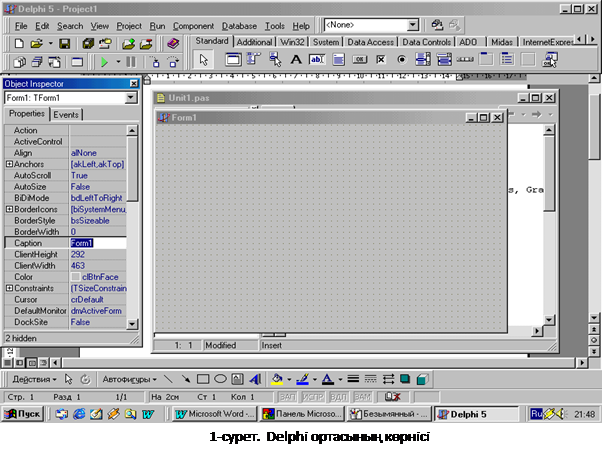
Task: Toggle the ИСПР status bar indicator
Action: 313,397
